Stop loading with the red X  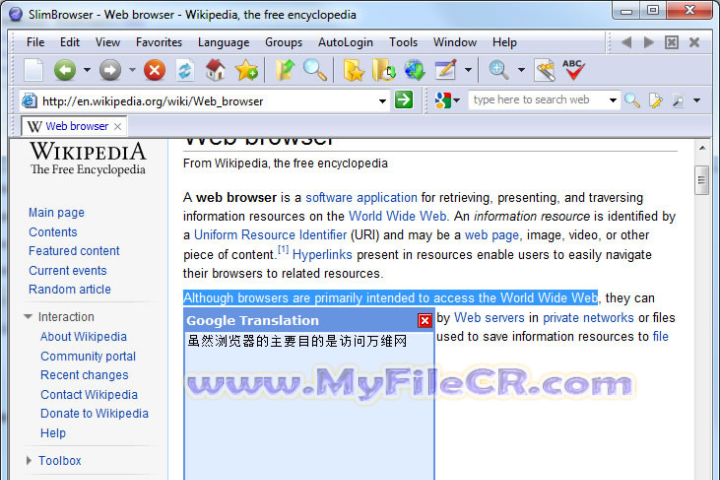click(155, 70)
